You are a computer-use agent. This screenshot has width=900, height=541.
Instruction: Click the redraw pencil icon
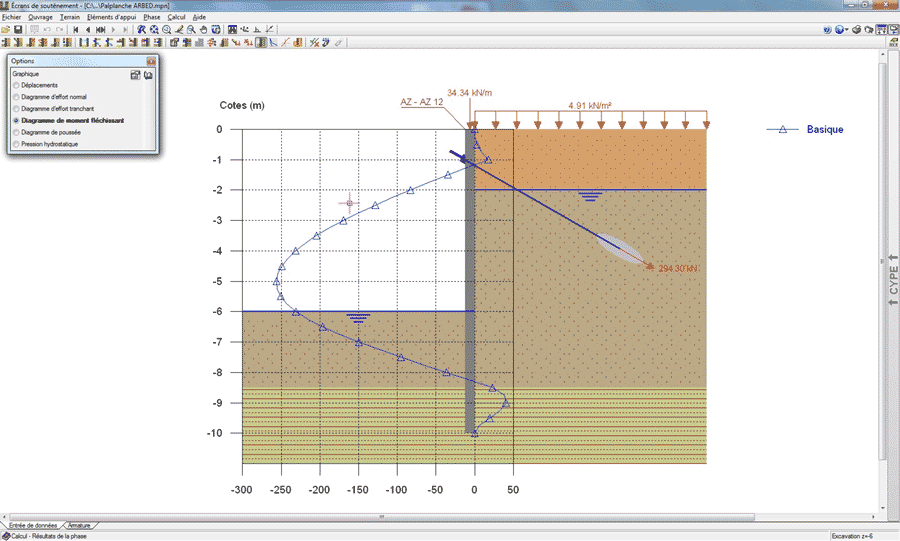pos(179,29)
